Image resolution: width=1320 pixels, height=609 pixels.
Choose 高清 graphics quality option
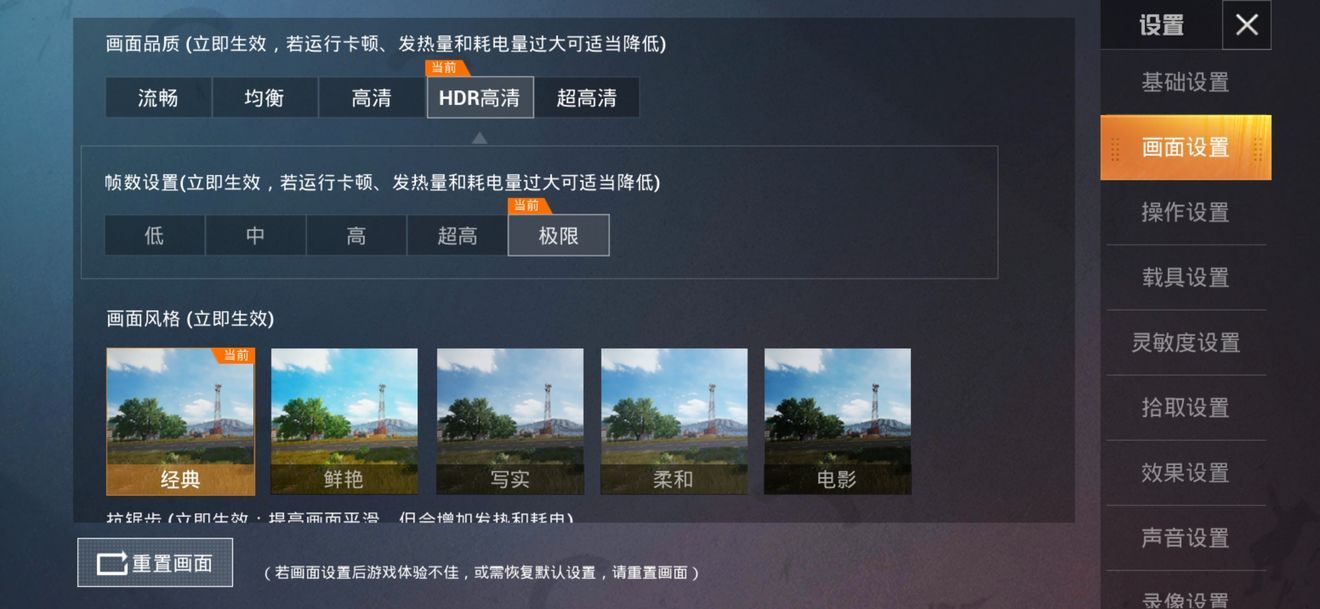(x=372, y=98)
